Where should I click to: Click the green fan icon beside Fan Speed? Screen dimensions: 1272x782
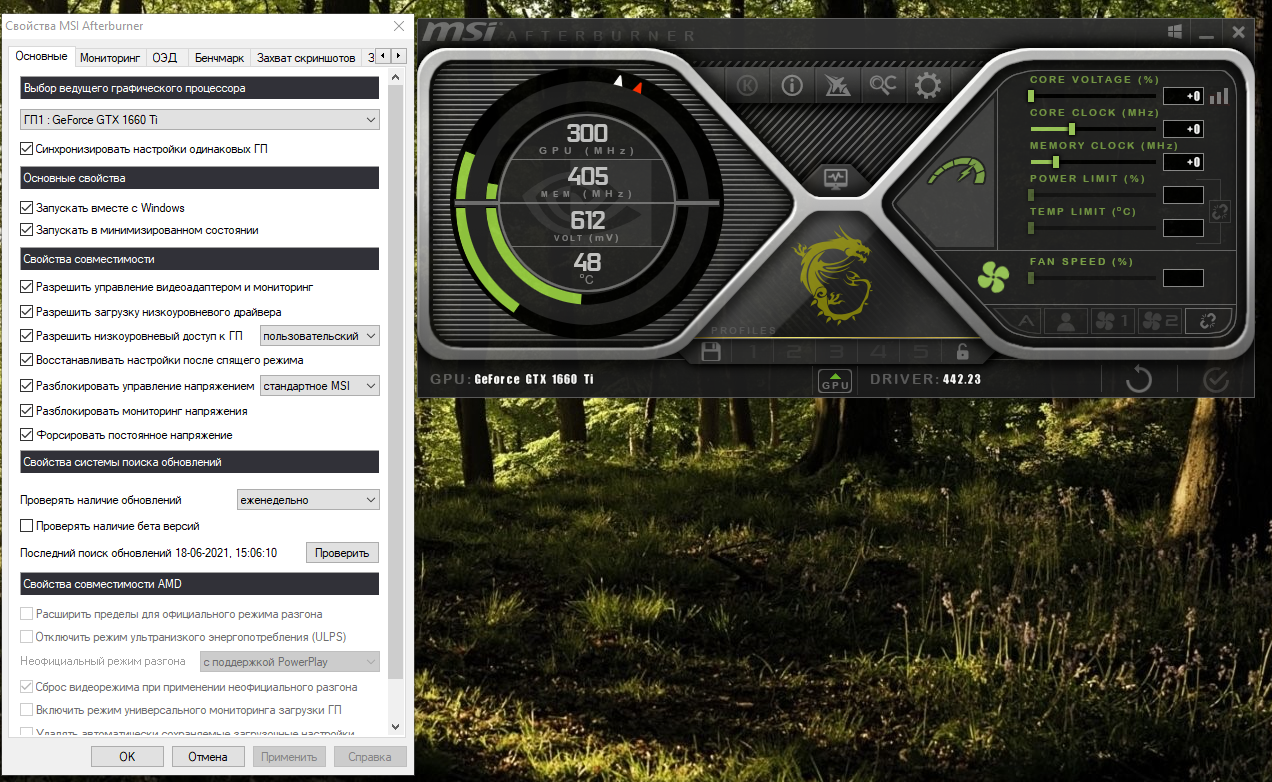pyautogui.click(x=994, y=276)
